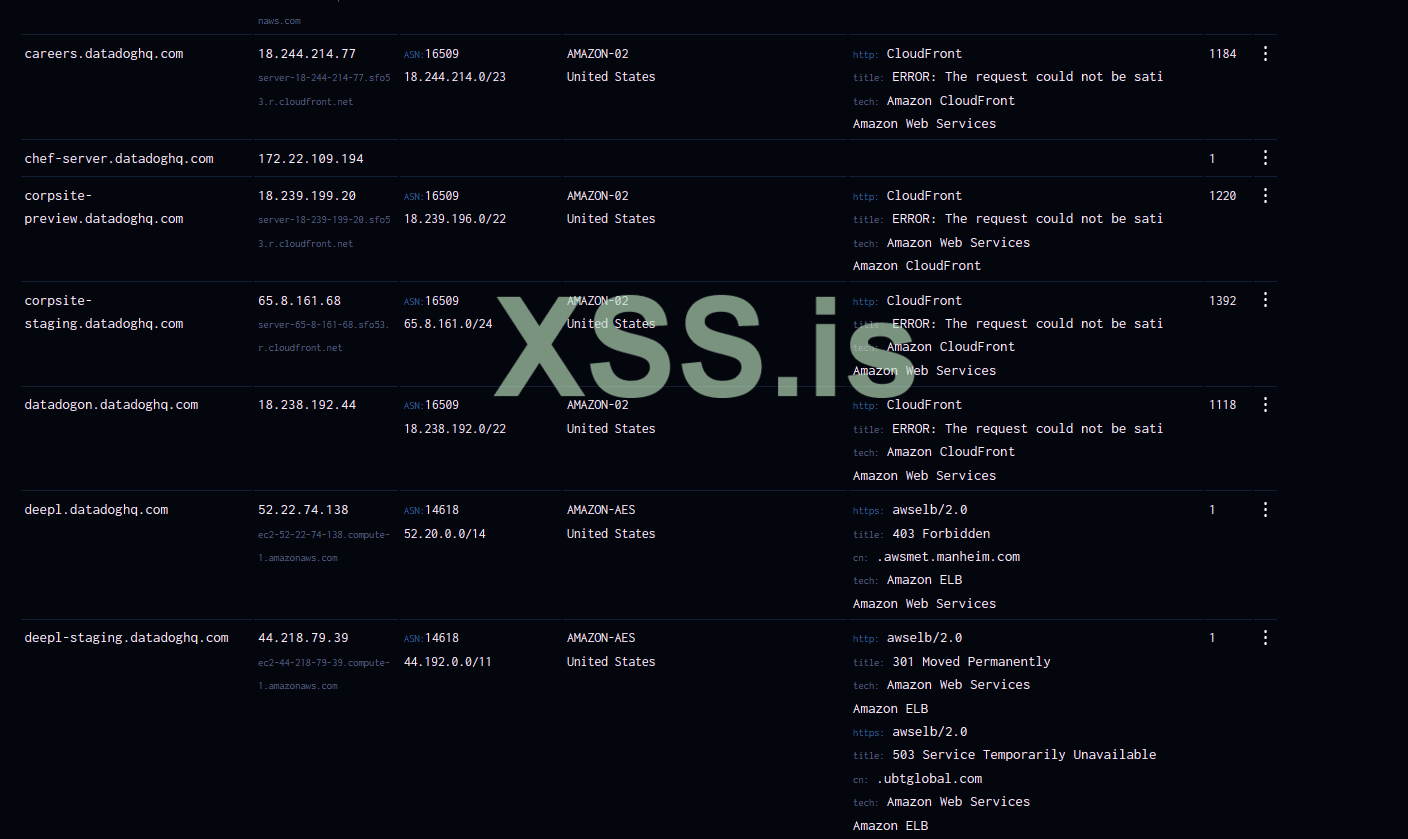This screenshot has height=839, width=1408.
Task: Open row actions for datadogon.datadoghq.com
Action: pos(1265,405)
